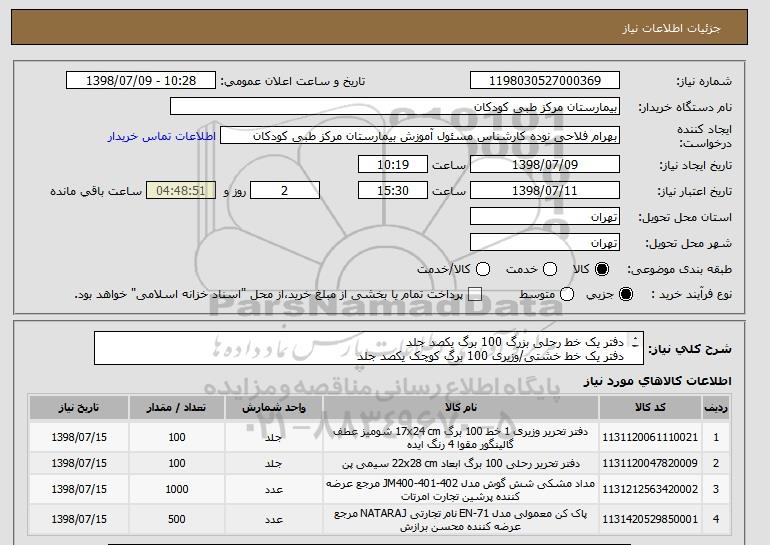Click the نام کالا column header

point(461,408)
